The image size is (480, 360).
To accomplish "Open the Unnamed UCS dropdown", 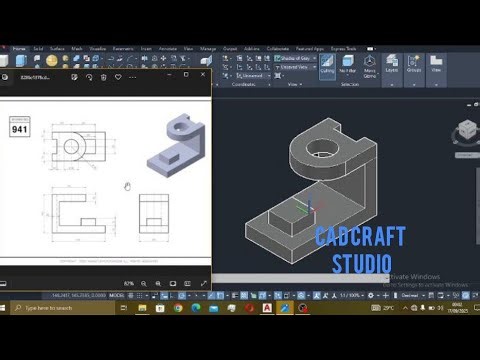I will (x=254, y=76).
